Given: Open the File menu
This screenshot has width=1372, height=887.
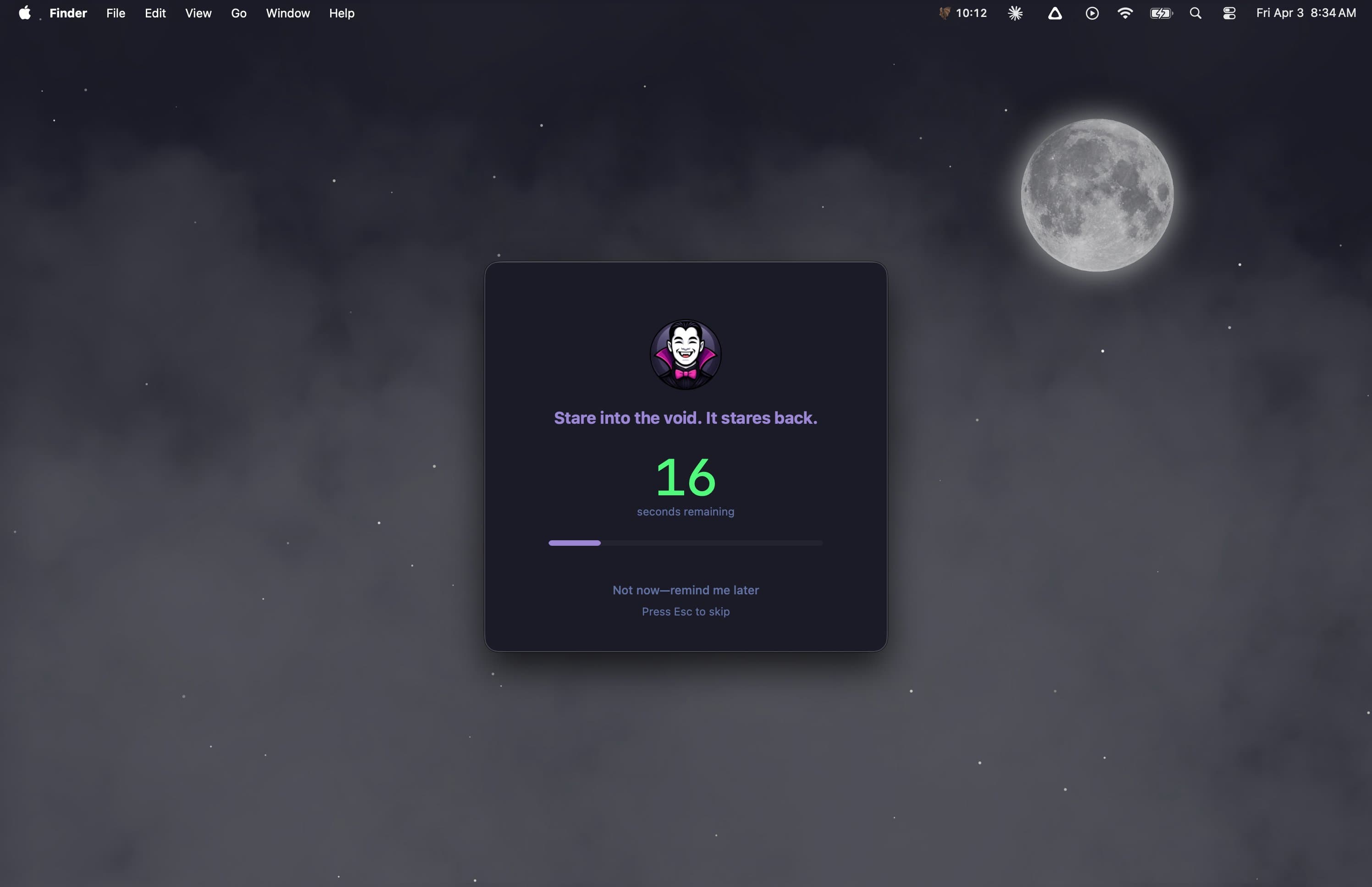Looking at the screenshot, I should click(116, 13).
